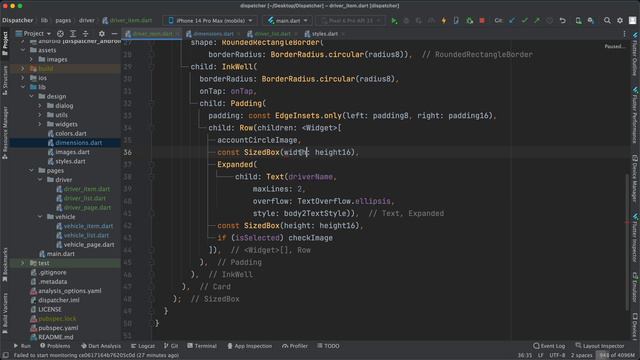The image size is (640, 360).
Task: Click Git commit checkmark icon
Action: 524,20
